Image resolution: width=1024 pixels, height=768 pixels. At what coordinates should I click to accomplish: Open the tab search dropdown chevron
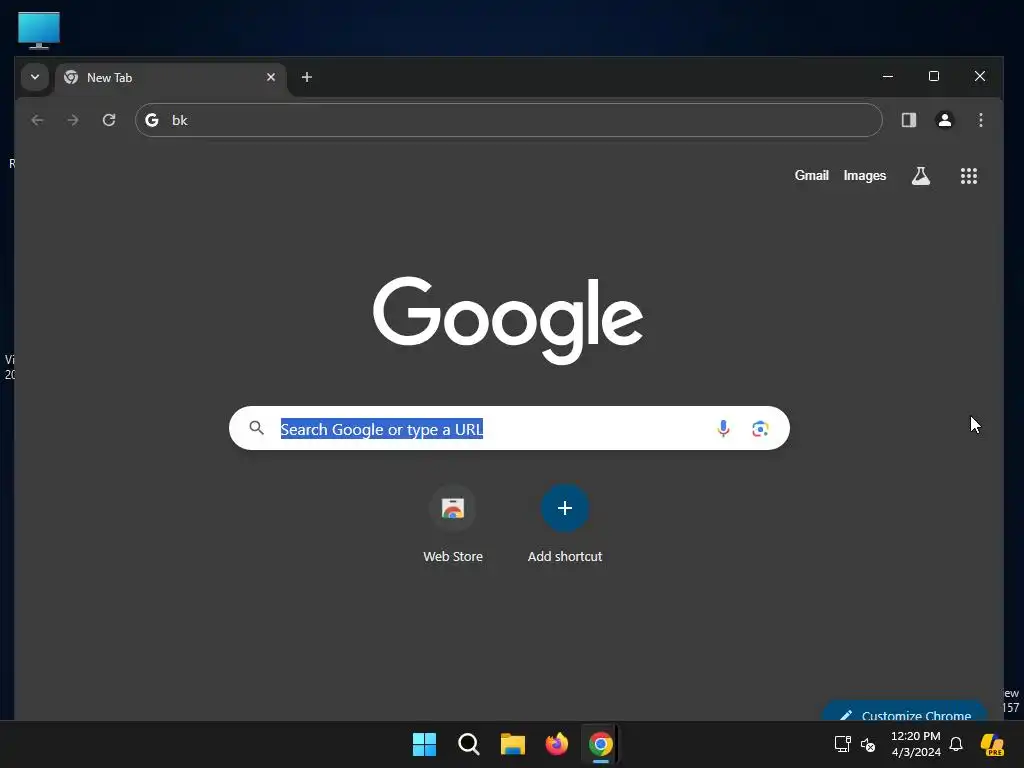pyautogui.click(x=35, y=77)
